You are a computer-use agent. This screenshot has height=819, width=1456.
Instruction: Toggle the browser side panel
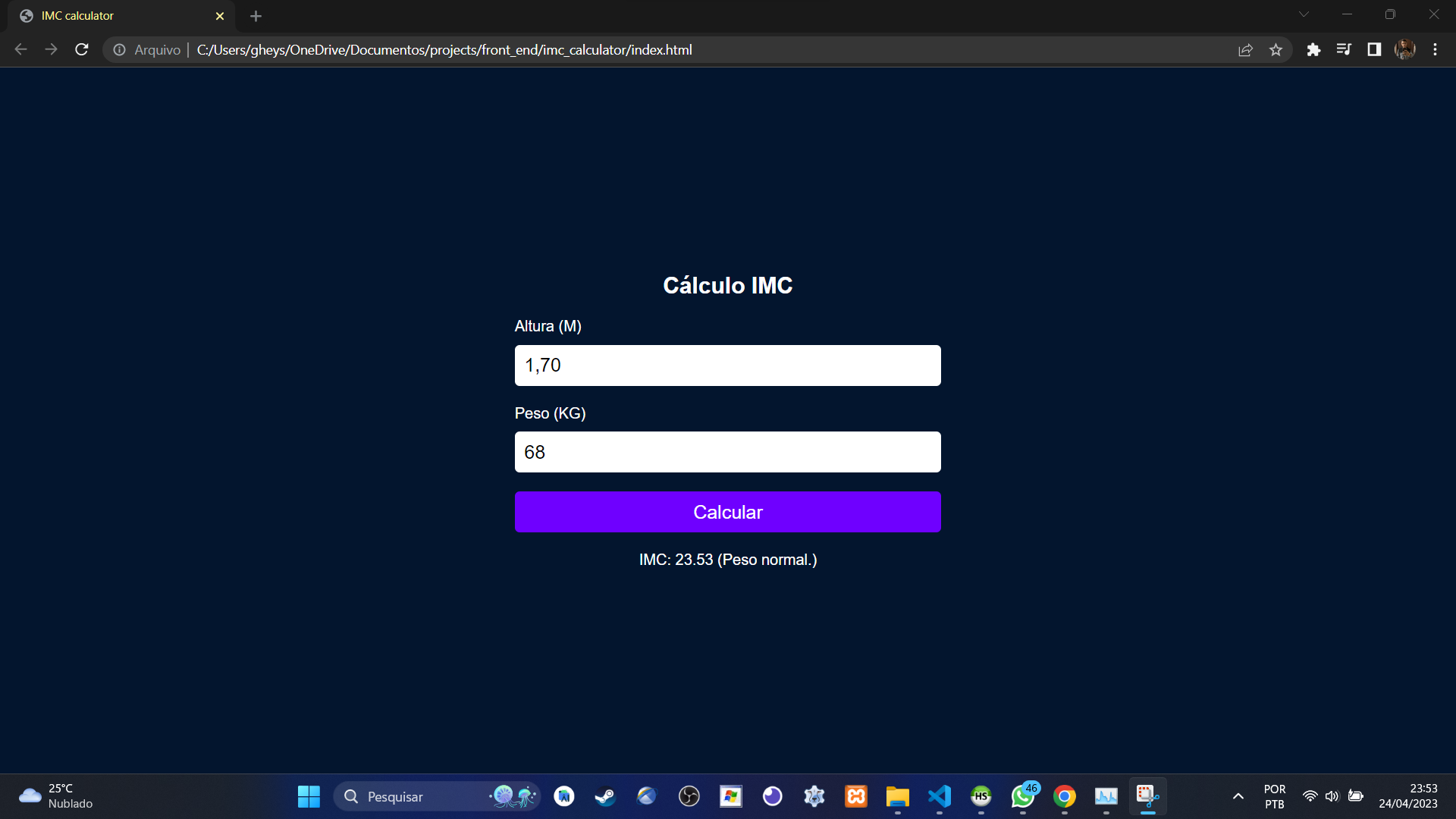point(1374,50)
